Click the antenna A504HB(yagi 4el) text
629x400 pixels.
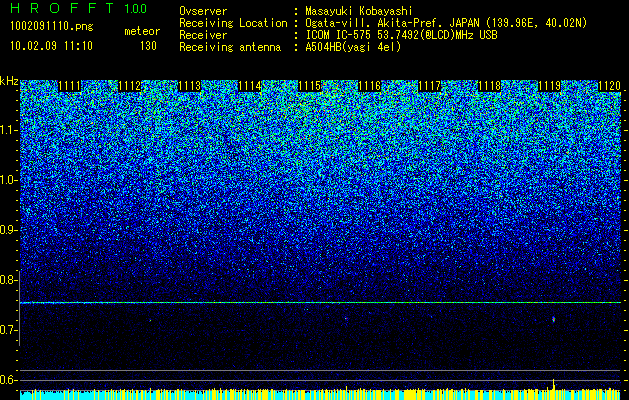click(x=353, y=47)
